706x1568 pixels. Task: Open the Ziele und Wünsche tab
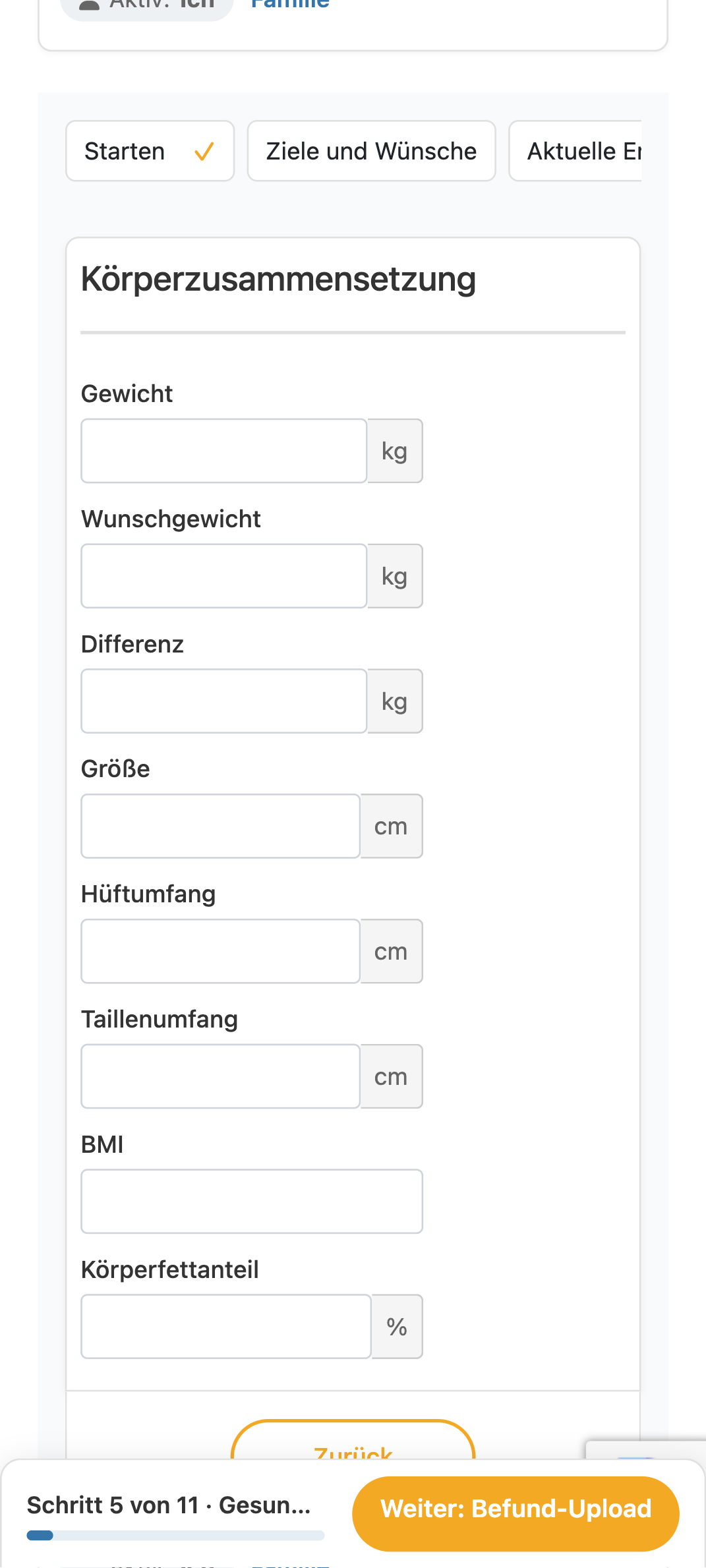[x=371, y=151]
